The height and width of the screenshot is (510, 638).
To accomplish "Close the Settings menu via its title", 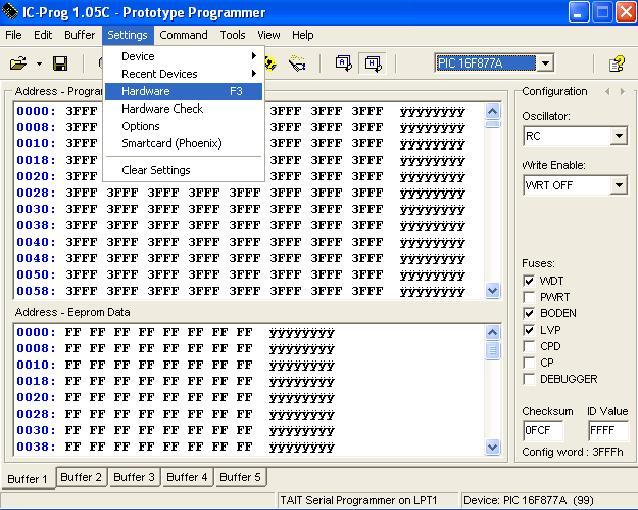I will pos(127,35).
